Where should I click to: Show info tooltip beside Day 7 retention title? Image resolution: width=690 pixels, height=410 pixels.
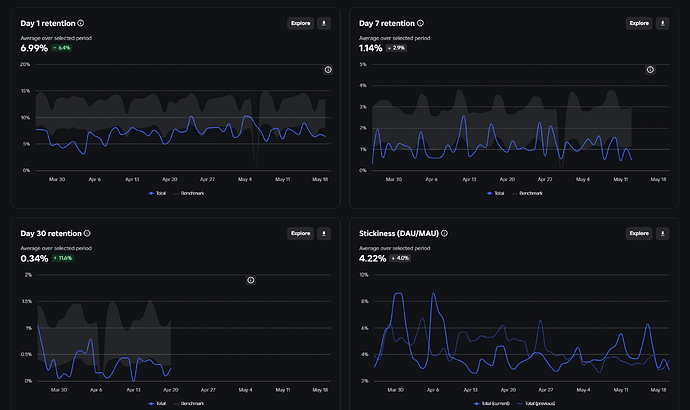tap(420, 23)
